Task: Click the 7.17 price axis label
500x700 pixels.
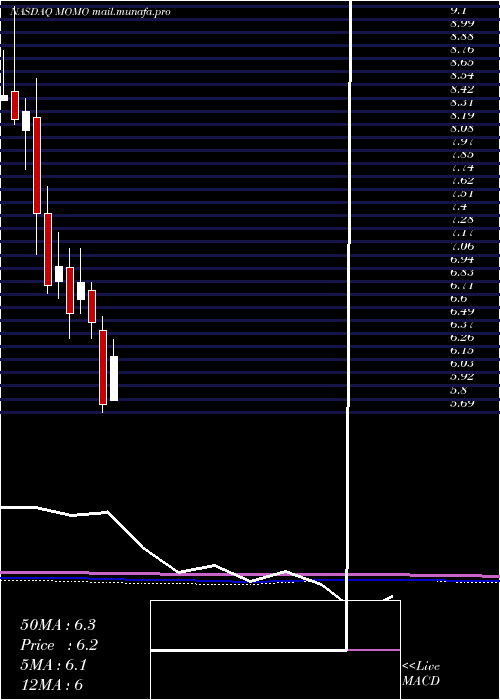Action: tap(462, 233)
